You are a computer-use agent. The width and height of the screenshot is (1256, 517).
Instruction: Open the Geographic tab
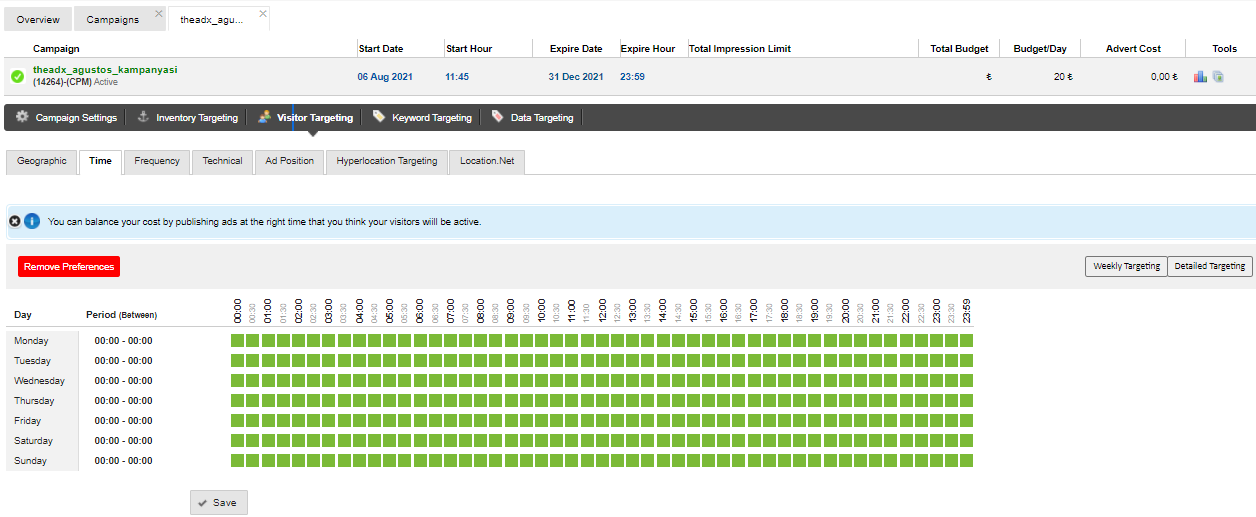[42, 161]
